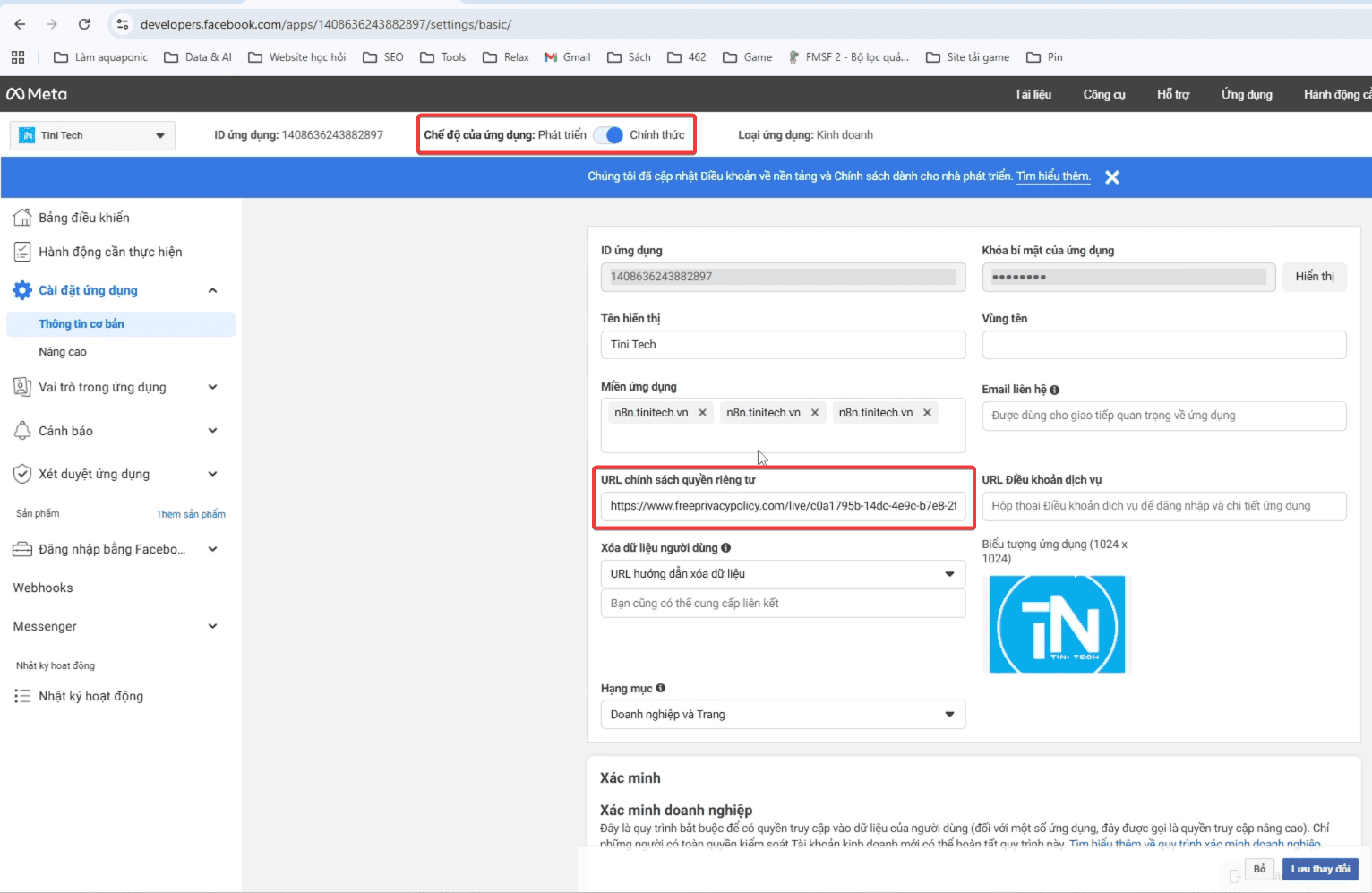Click the Xóa dữ liệu người dùng info icon
The width and height of the screenshot is (1372, 893).
pyautogui.click(x=725, y=547)
